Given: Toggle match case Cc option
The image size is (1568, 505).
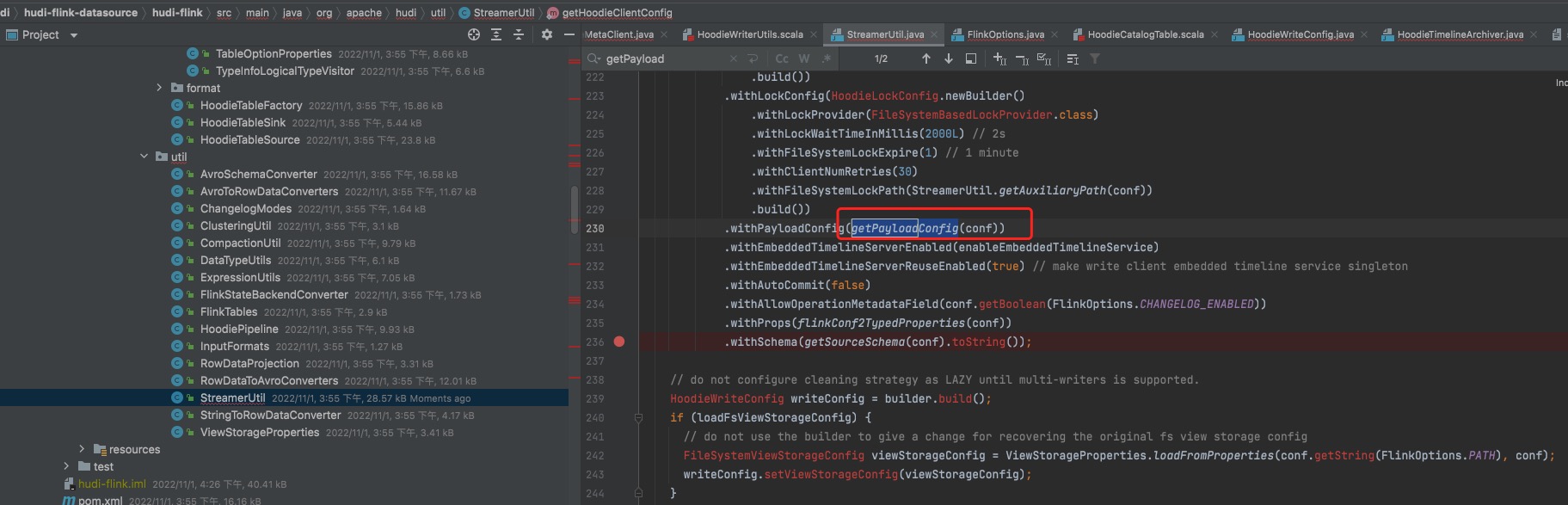Looking at the screenshot, I should pyautogui.click(x=782, y=59).
